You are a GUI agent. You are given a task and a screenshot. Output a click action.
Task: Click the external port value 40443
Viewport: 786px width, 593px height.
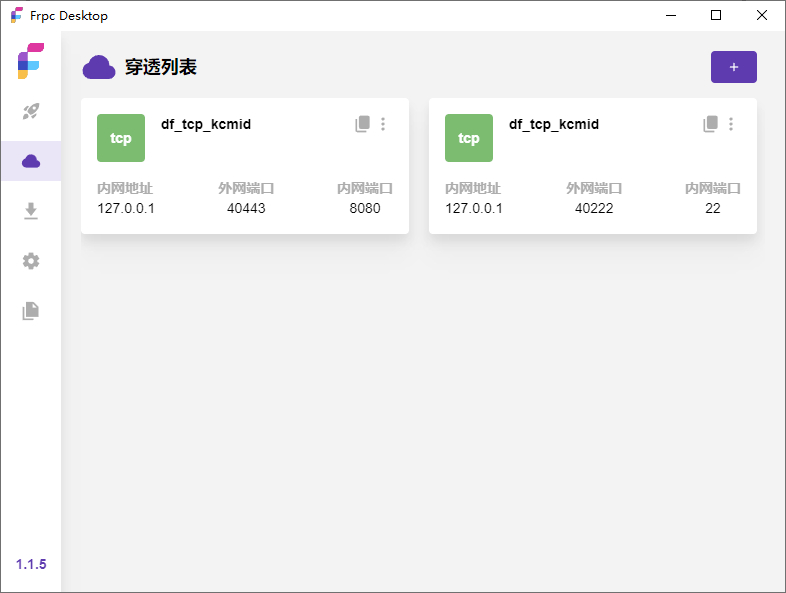pos(246,208)
